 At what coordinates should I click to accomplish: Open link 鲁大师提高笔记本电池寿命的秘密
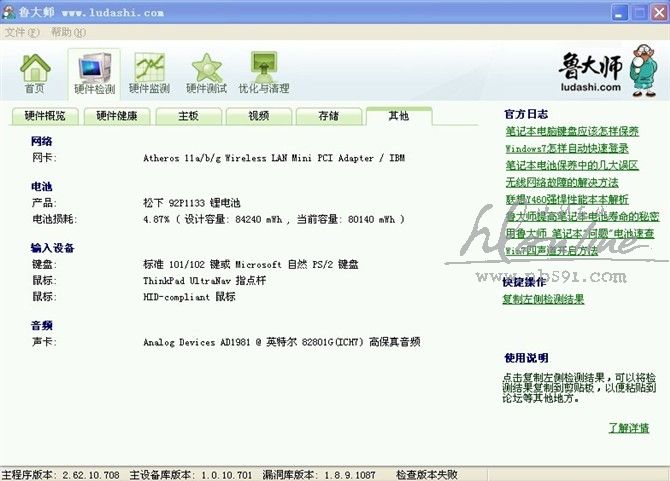tap(582, 217)
